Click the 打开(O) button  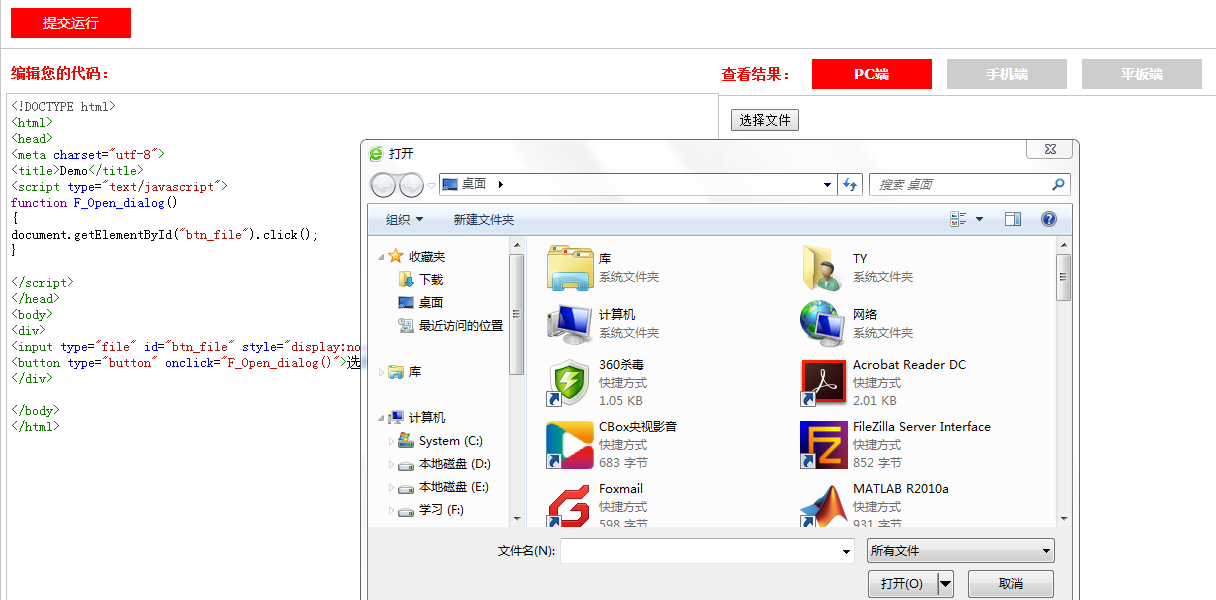pyautogui.click(x=902, y=584)
